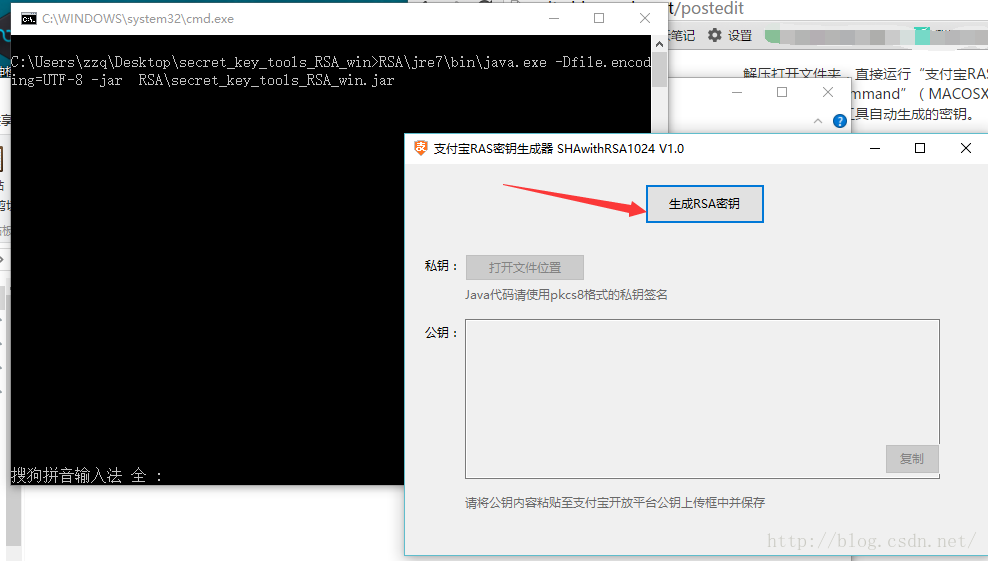Click the 公钥 label
The height and width of the screenshot is (561, 988).
coord(441,333)
